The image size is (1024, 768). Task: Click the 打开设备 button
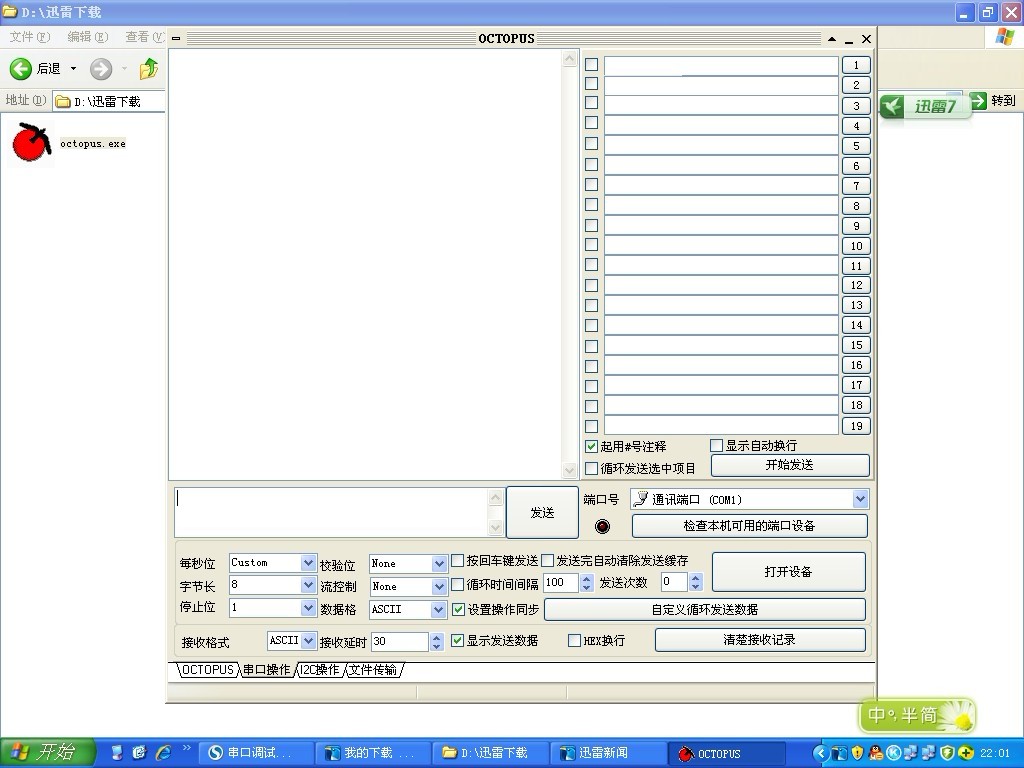[x=787, y=572]
